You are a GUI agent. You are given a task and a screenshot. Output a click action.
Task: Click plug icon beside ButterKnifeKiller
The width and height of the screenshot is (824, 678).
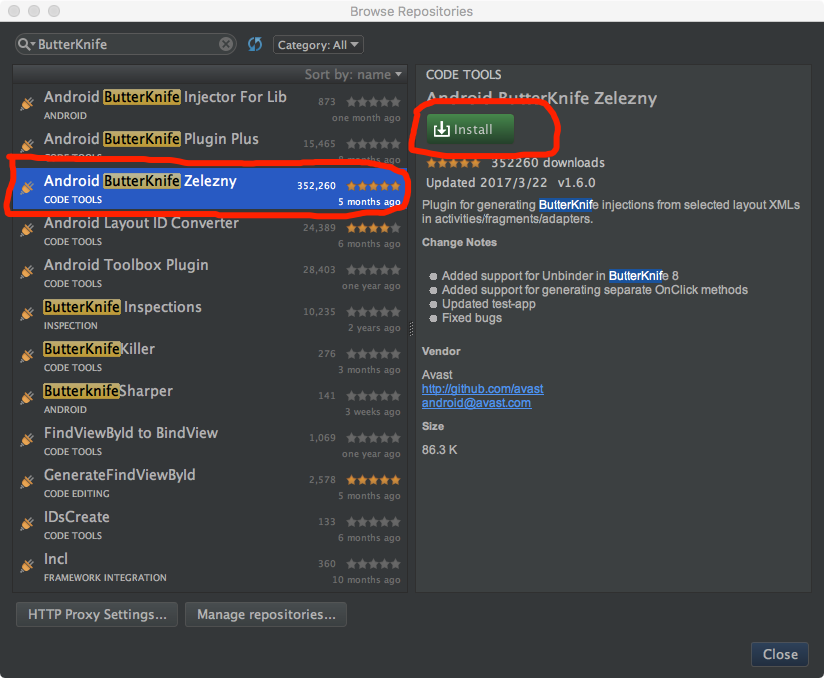point(27,356)
